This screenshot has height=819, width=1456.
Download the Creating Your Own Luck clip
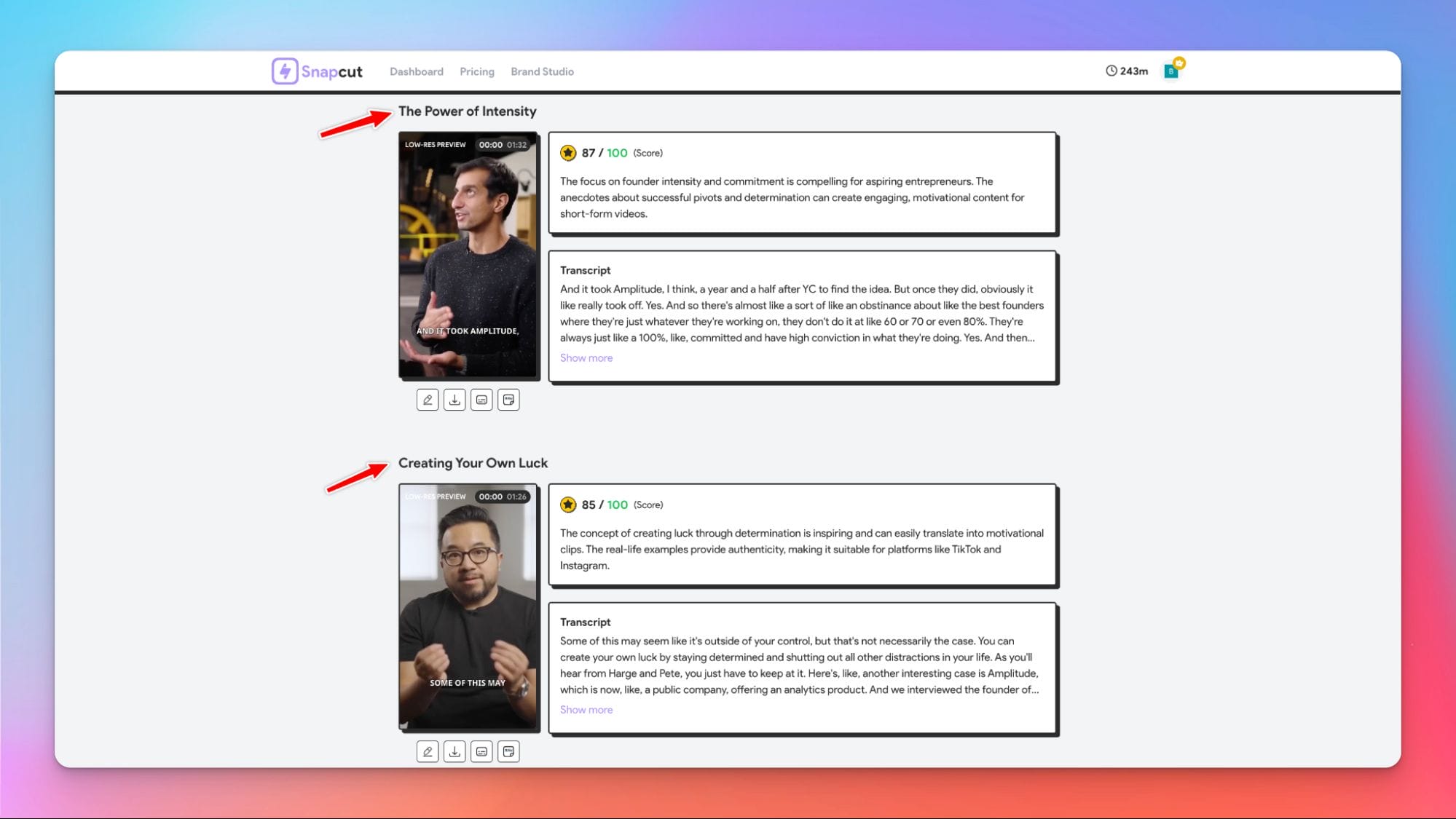click(454, 751)
